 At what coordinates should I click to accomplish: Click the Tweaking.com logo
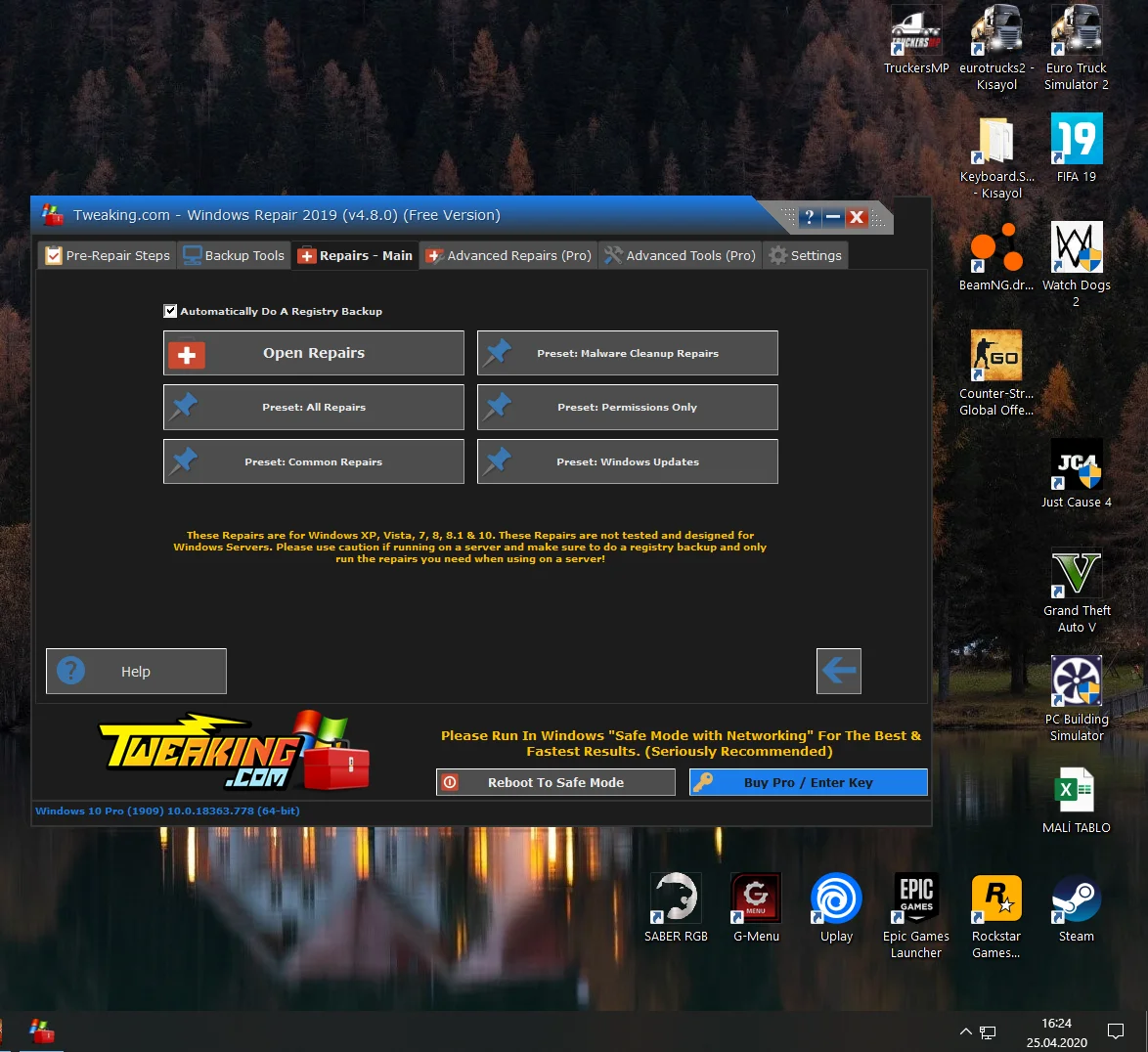pos(235,751)
